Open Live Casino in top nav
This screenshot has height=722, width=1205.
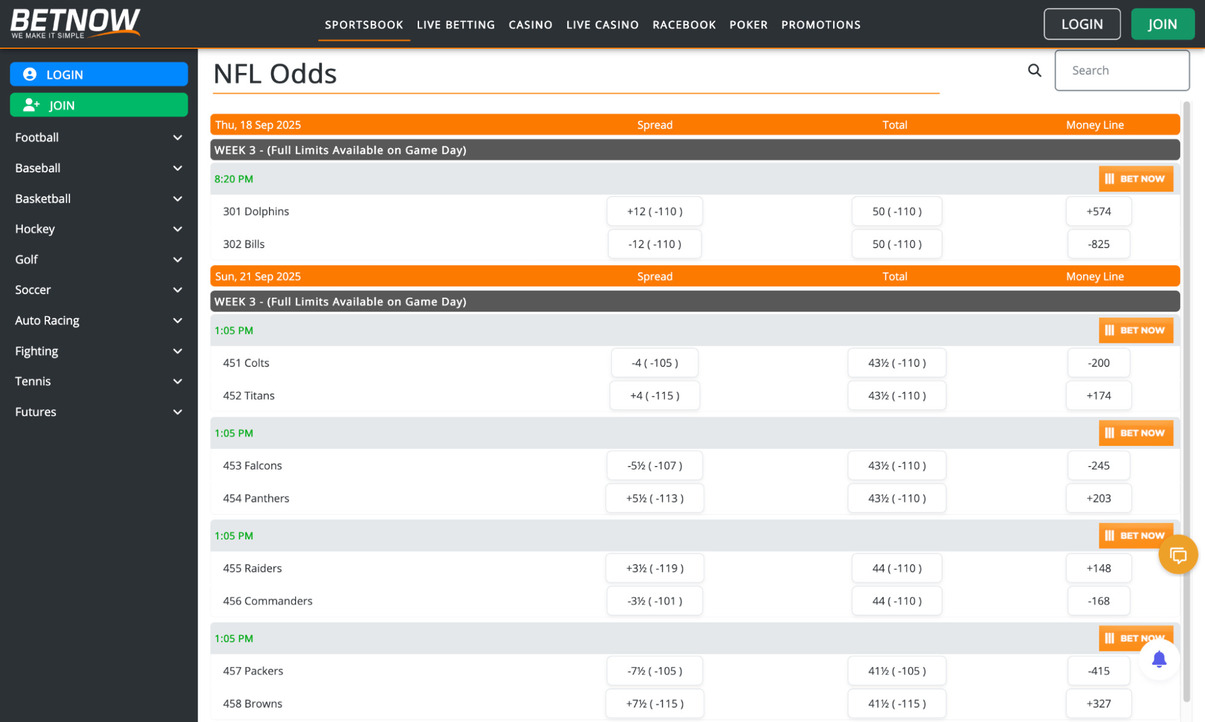click(602, 25)
